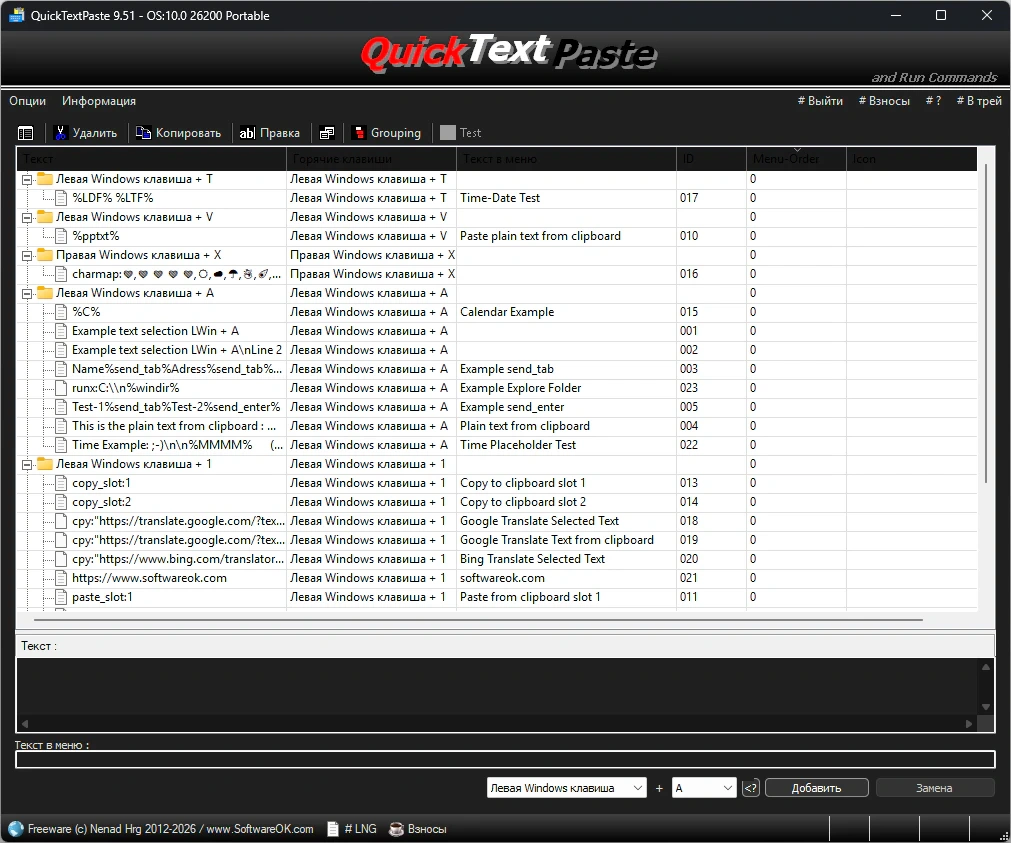Image resolution: width=1011 pixels, height=843 pixels.
Task: Click the windows icon after Правка
Action: (327, 133)
